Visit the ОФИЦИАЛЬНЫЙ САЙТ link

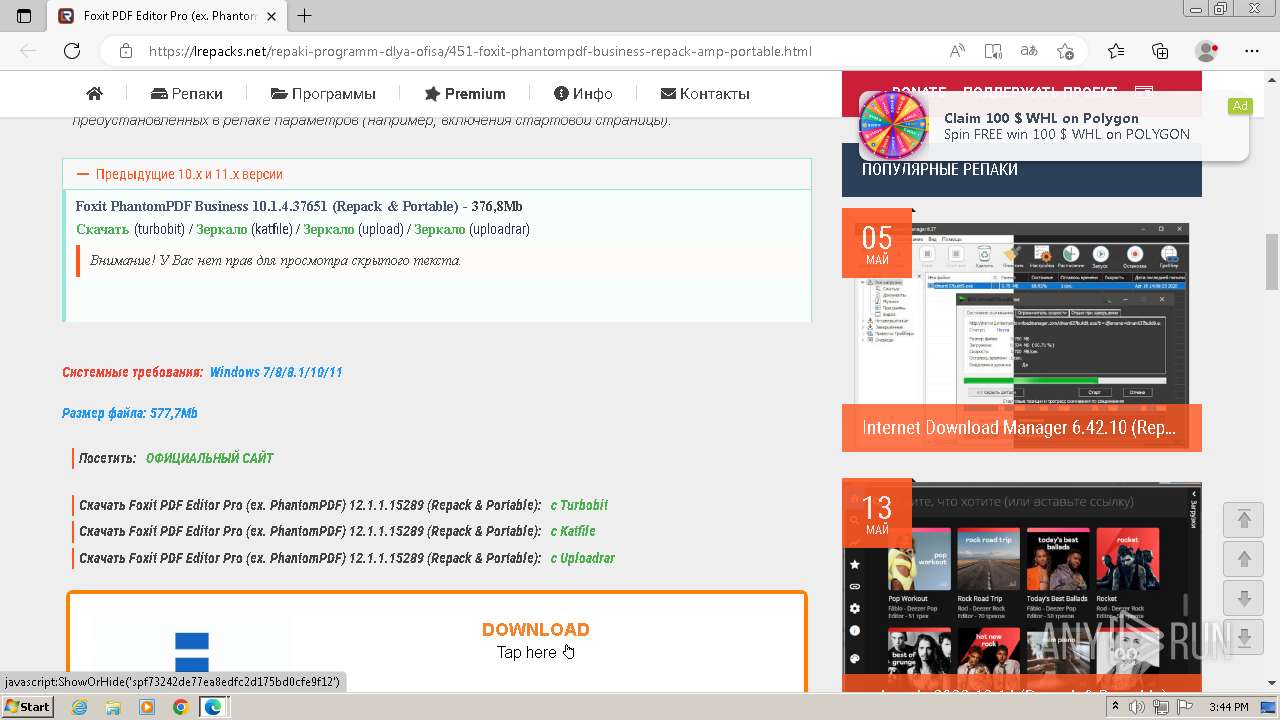209,458
